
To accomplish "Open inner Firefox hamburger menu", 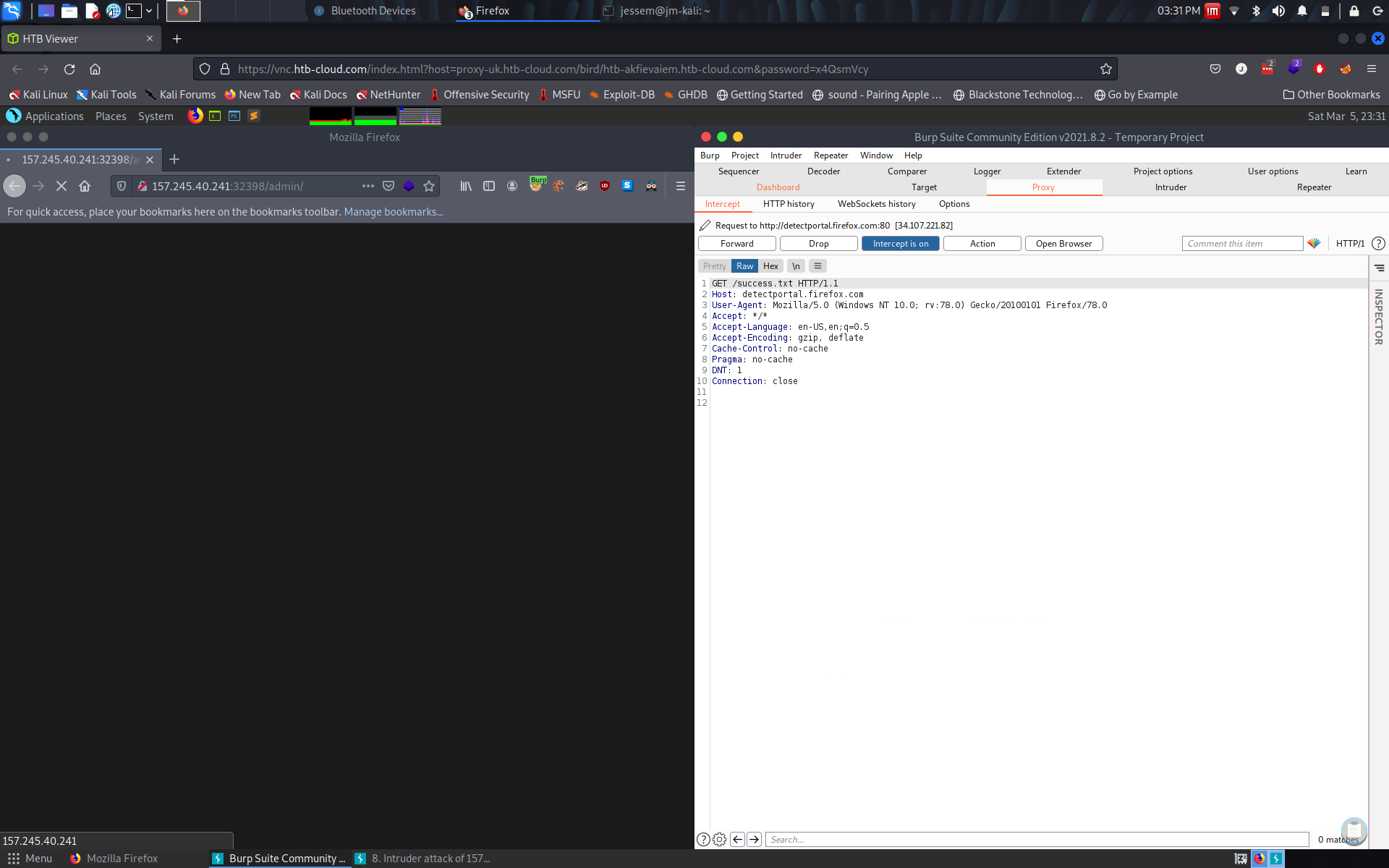I will [680, 186].
